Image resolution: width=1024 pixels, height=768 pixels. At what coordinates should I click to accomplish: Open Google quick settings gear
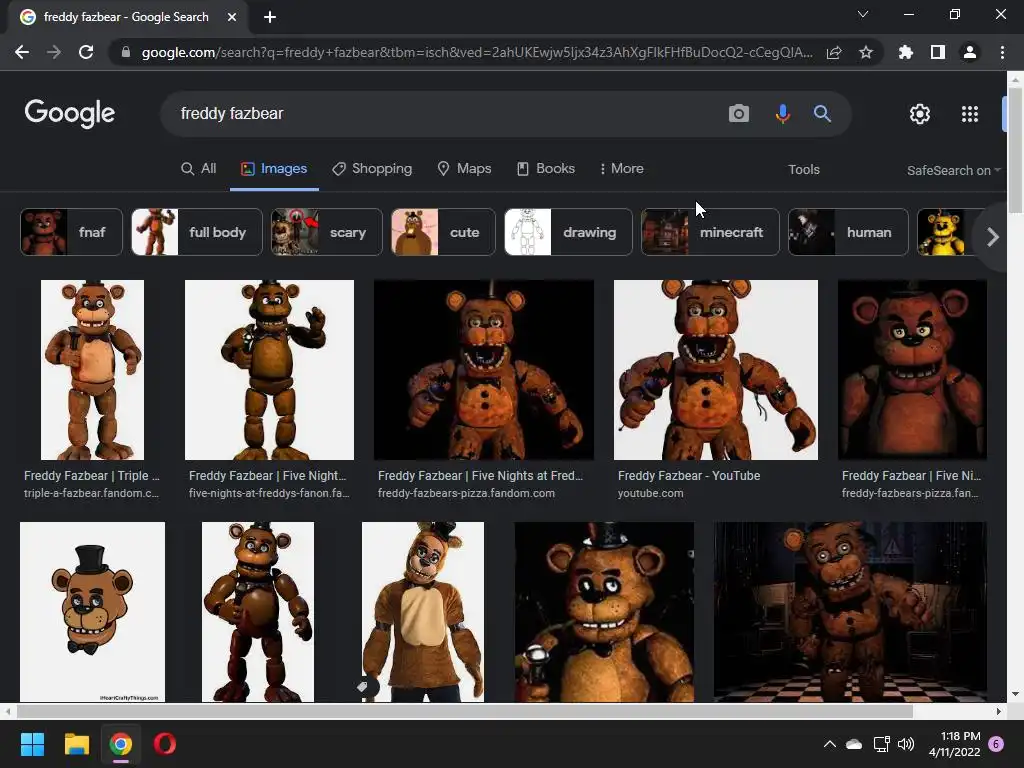coord(920,114)
